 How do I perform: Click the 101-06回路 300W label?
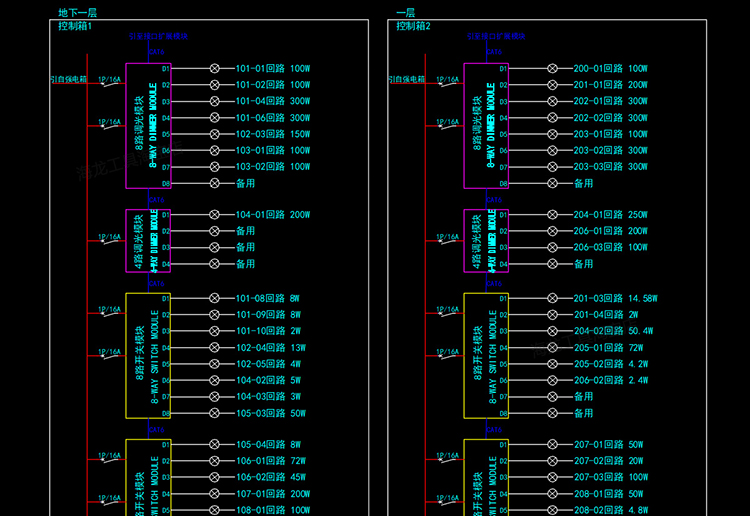[272, 118]
